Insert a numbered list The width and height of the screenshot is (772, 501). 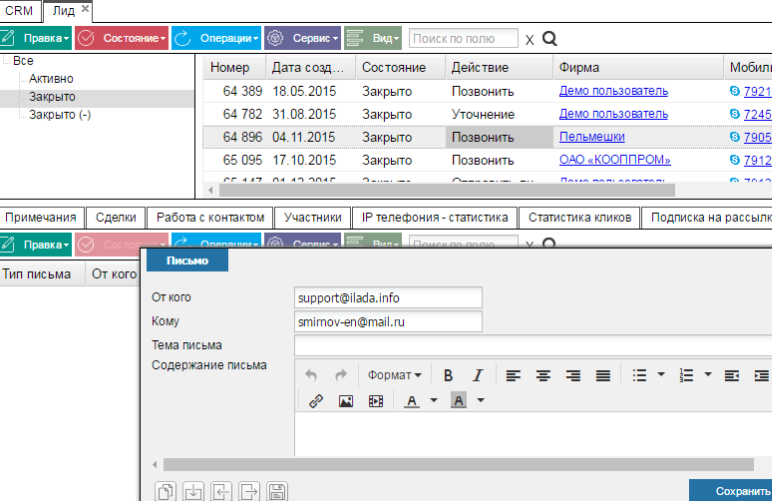686,376
